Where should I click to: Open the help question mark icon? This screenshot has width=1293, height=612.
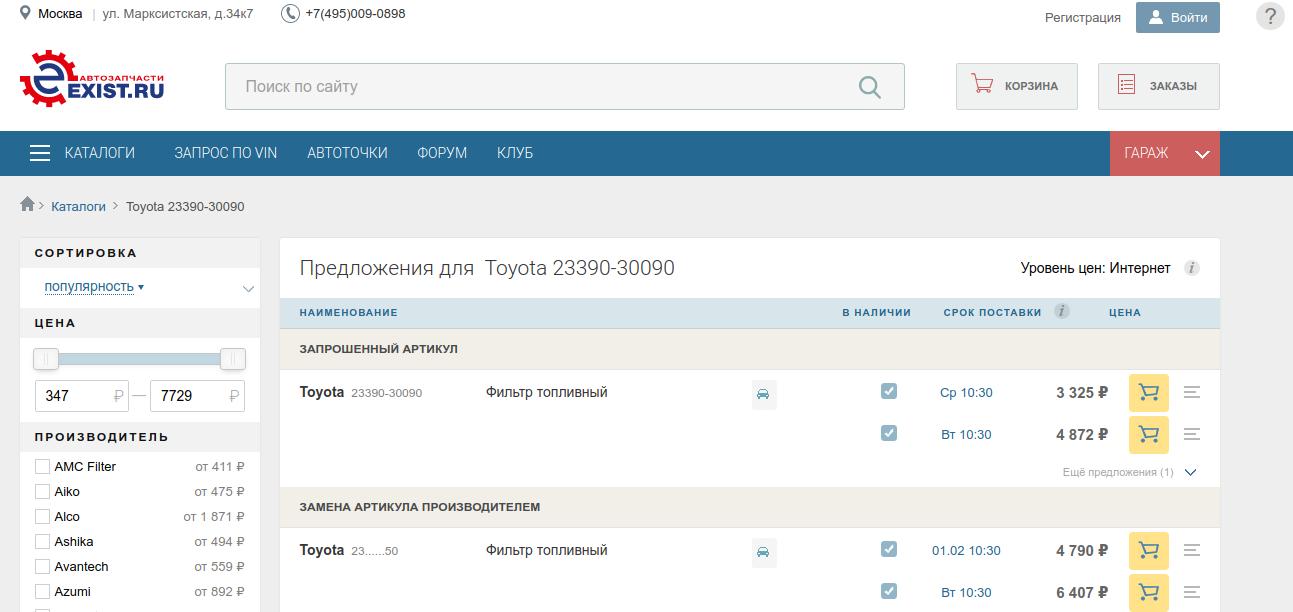[x=1269, y=17]
